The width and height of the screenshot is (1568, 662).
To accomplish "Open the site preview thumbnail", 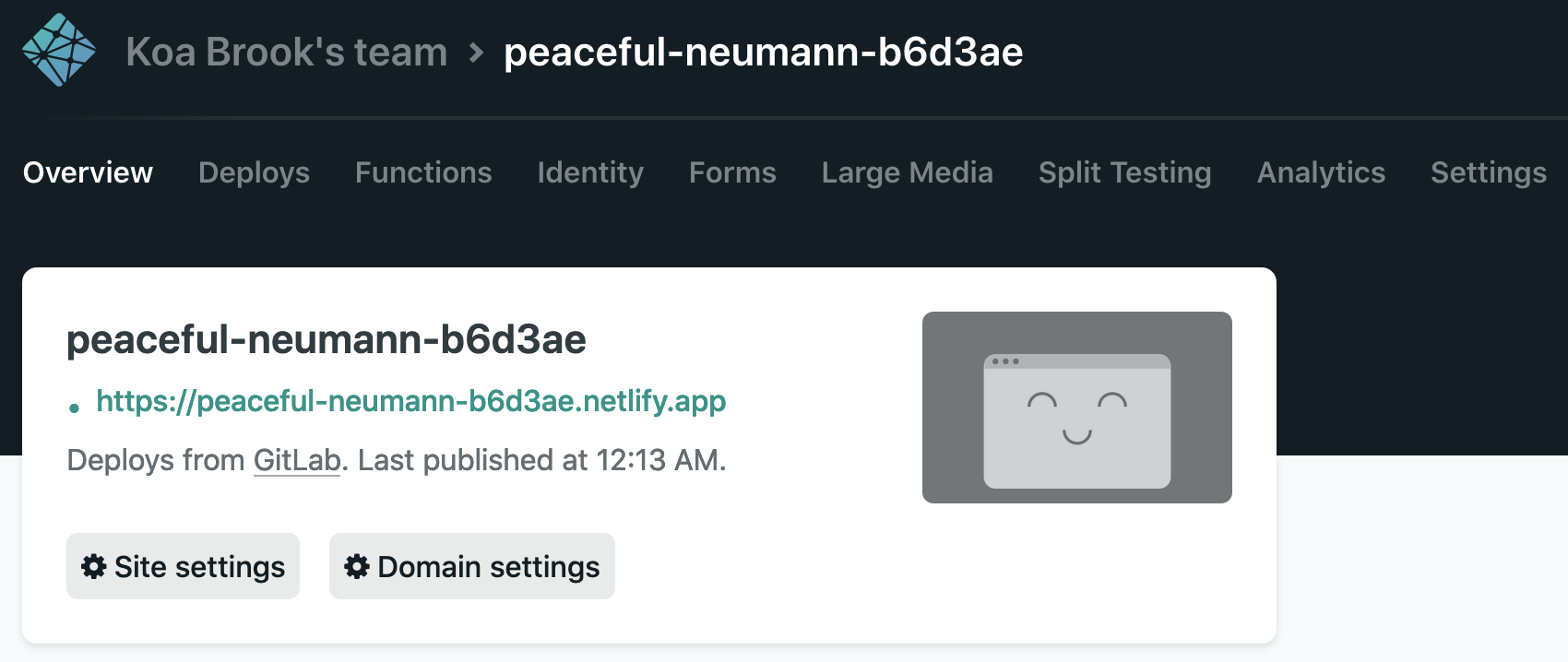I will click(x=1076, y=408).
